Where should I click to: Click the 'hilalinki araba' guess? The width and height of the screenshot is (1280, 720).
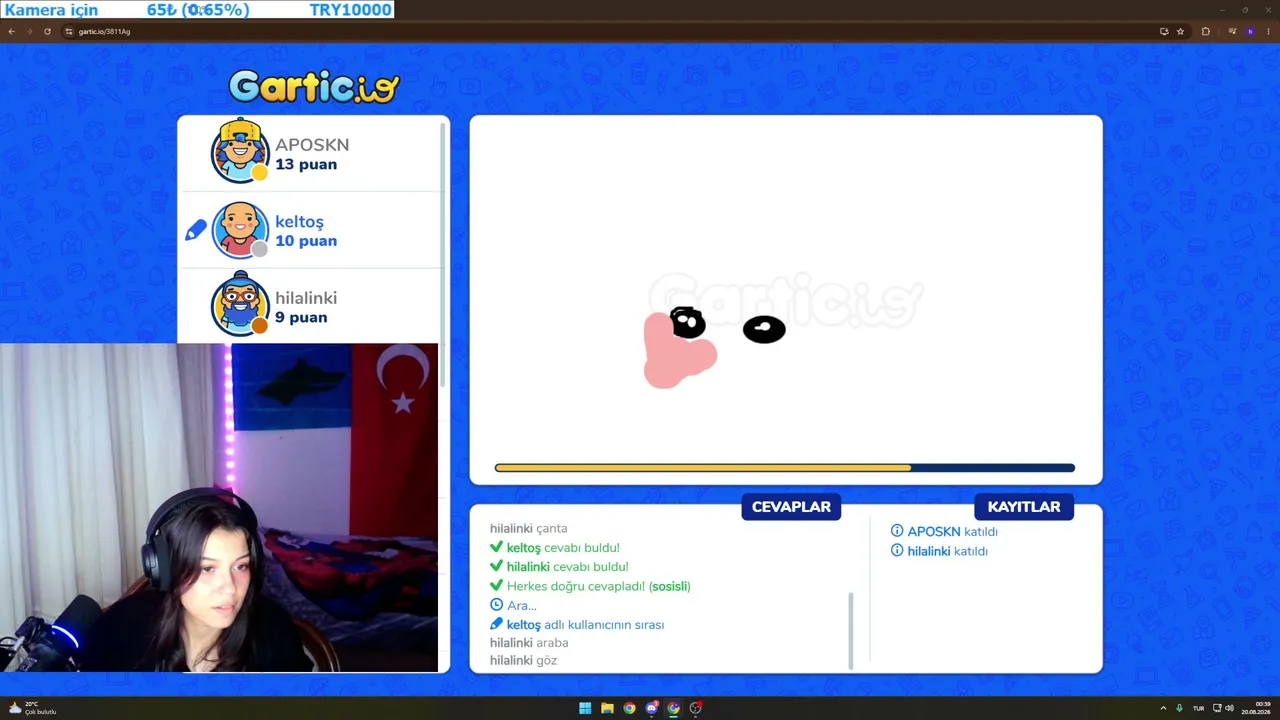(529, 643)
